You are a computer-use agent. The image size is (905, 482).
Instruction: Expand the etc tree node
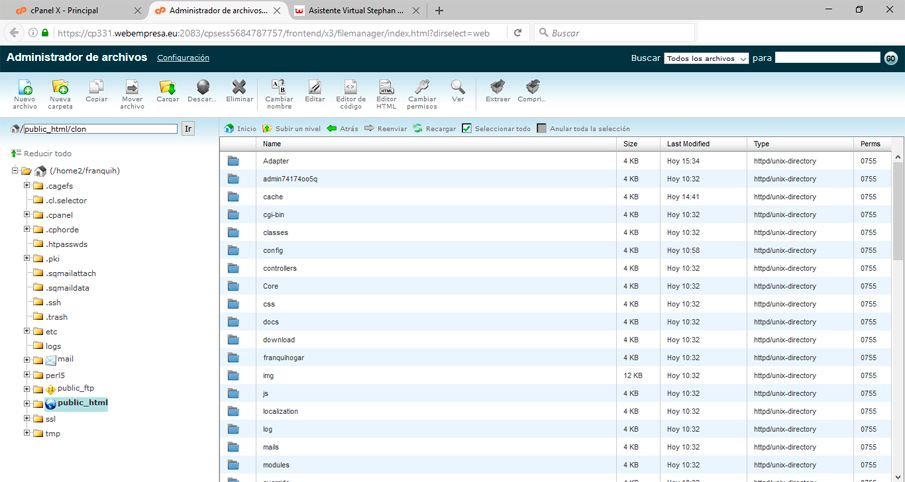click(x=27, y=331)
